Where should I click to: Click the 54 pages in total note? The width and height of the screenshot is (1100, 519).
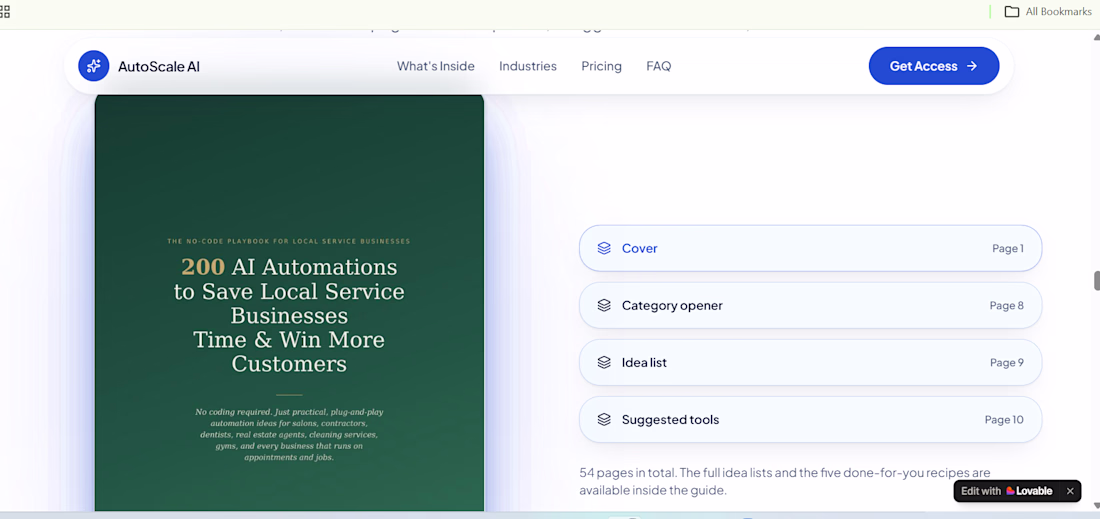pyautogui.click(x=785, y=481)
